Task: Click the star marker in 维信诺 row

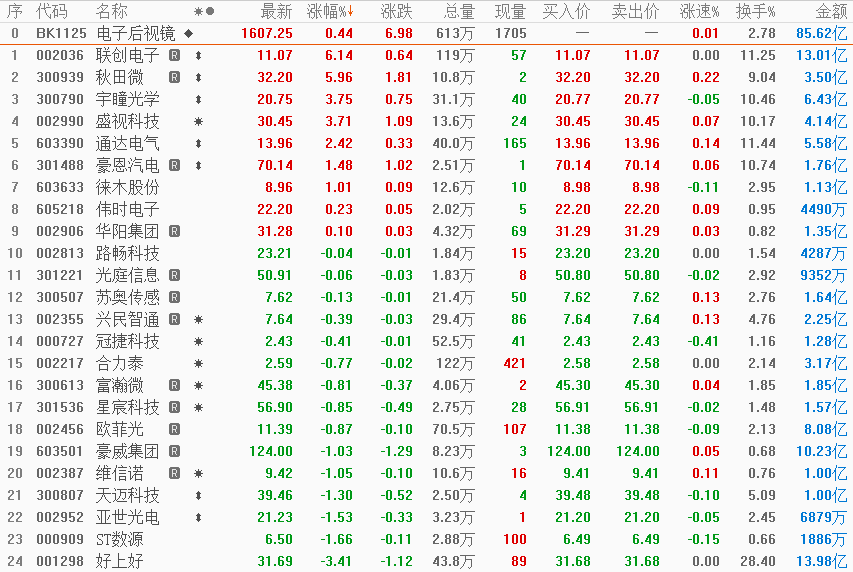Action: [x=199, y=473]
